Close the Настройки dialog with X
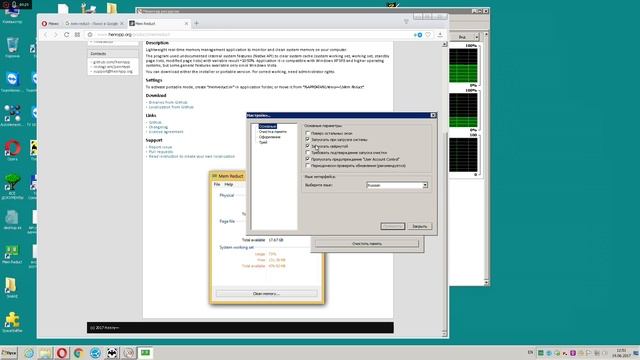The height and width of the screenshot is (360, 640). tap(433, 116)
